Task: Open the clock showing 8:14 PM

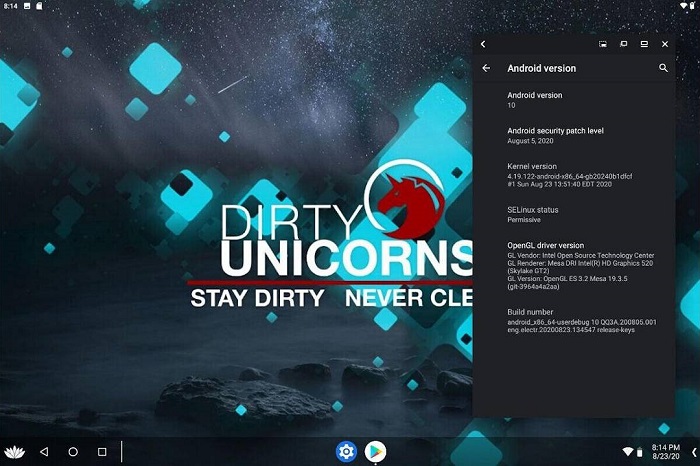Action: tap(665, 446)
